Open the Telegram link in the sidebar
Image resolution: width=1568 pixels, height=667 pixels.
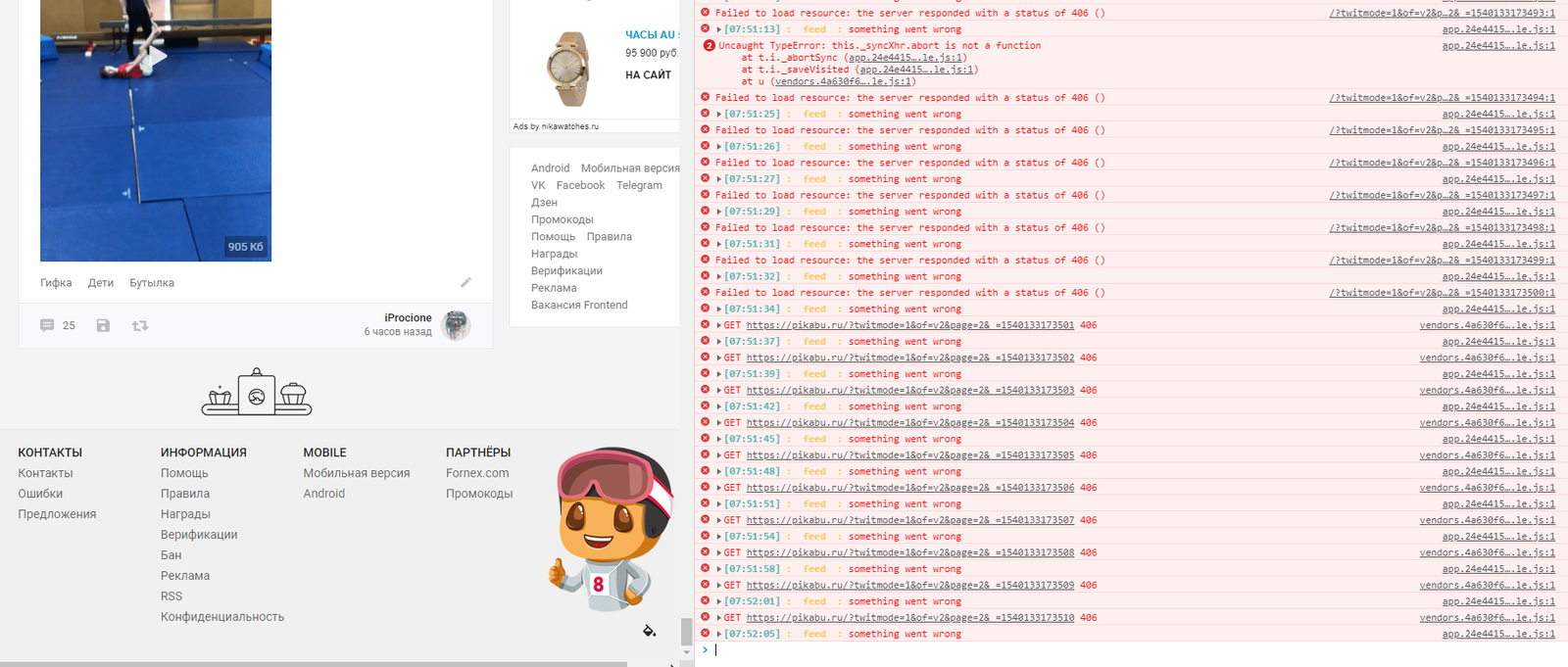[639, 185]
